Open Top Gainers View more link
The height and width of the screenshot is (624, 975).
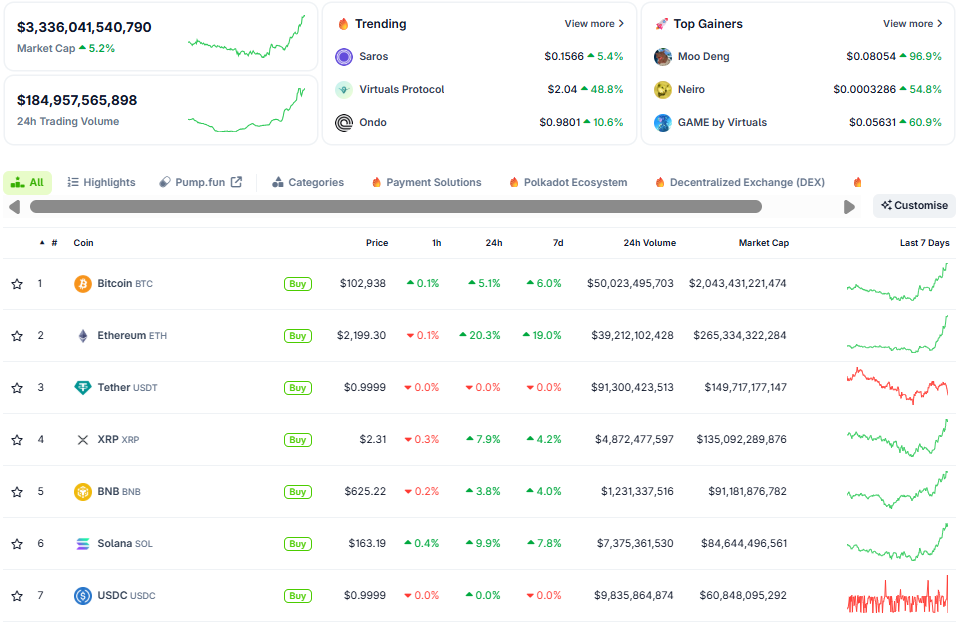click(913, 24)
